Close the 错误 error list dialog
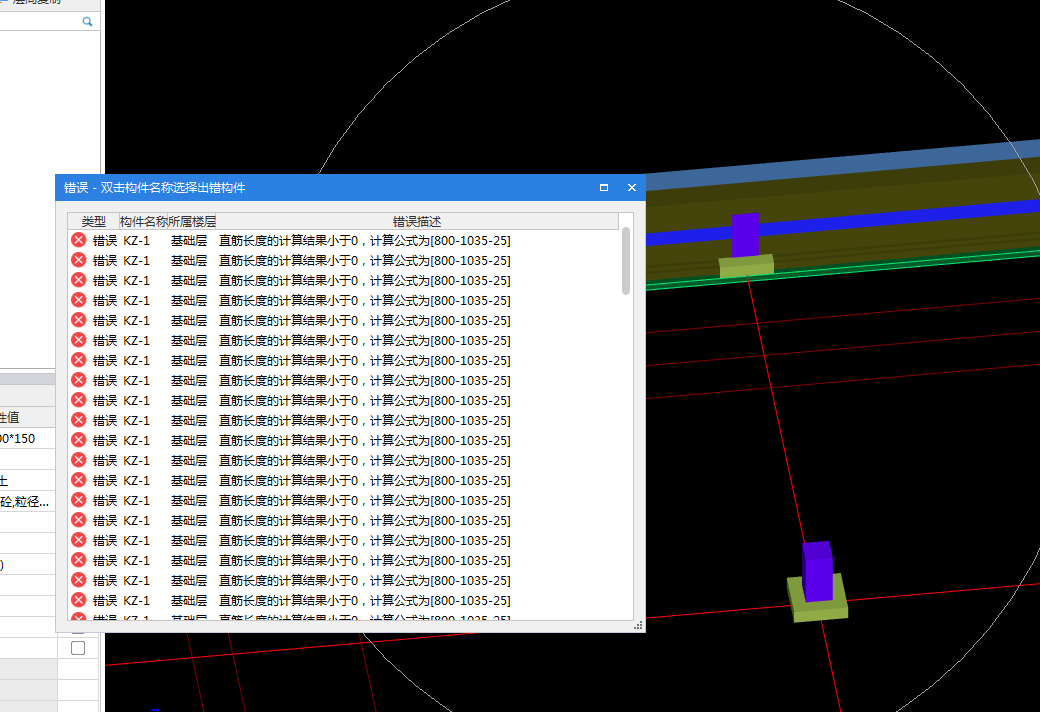 (x=631, y=188)
